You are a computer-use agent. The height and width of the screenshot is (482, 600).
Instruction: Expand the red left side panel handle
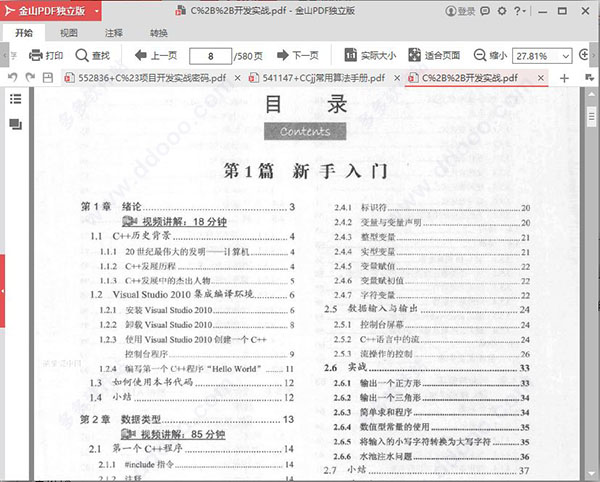(2, 291)
